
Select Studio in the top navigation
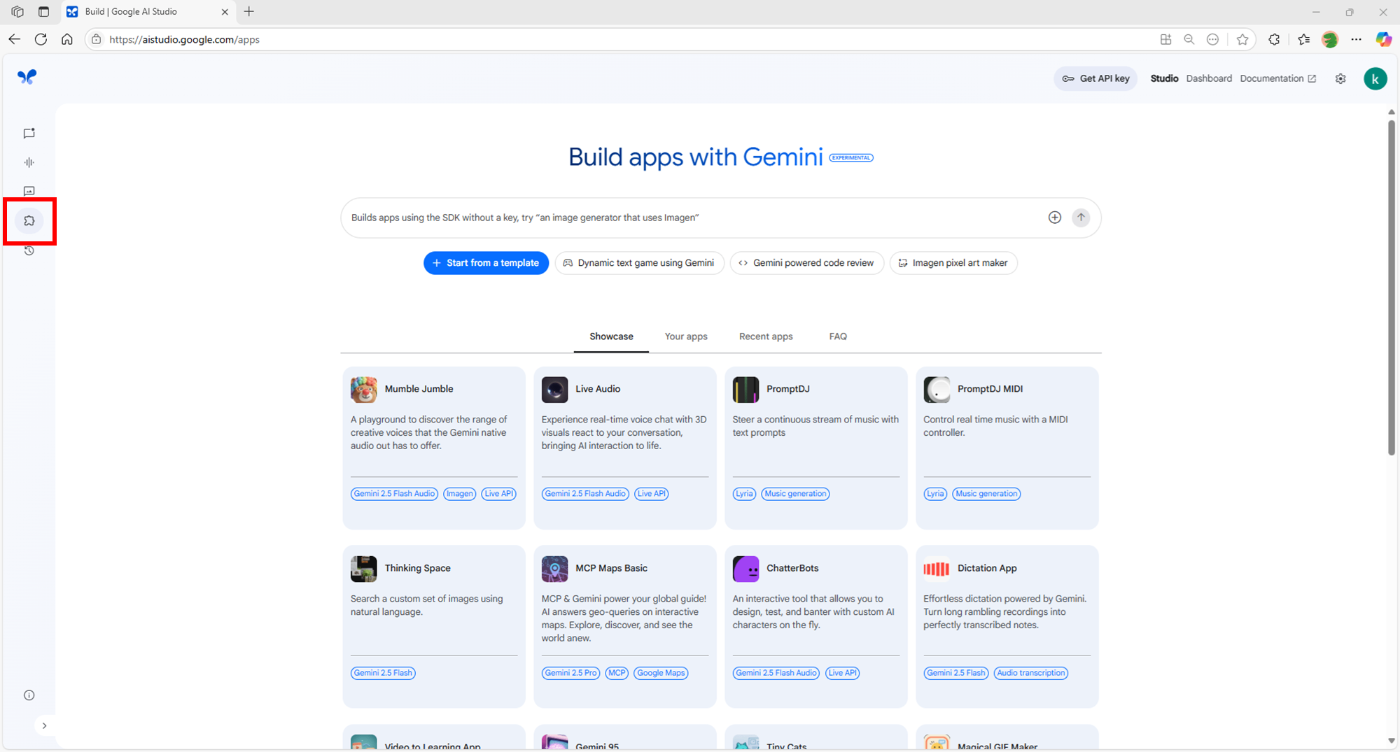click(1164, 79)
